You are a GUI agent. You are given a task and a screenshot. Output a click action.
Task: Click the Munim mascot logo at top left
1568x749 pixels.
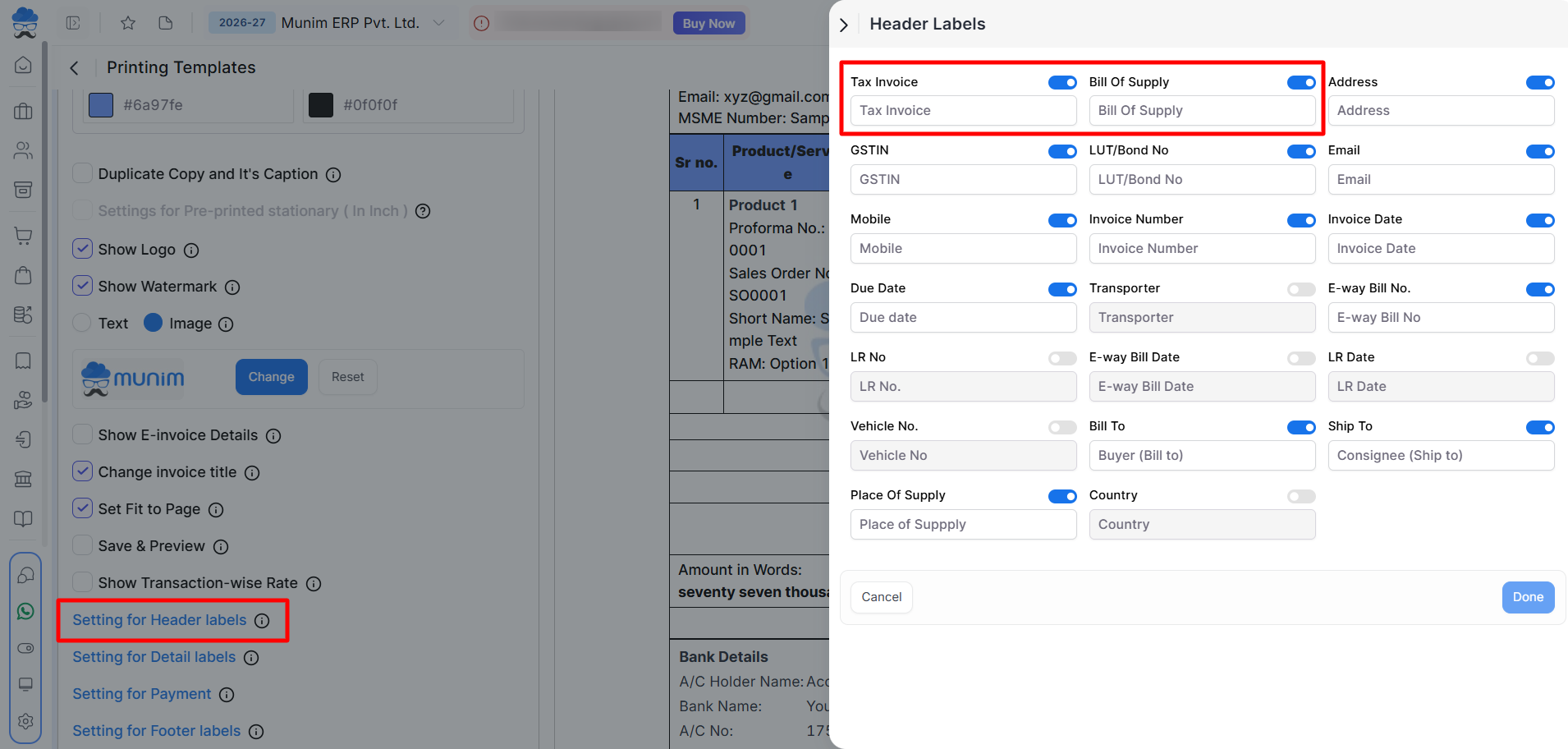[25, 22]
